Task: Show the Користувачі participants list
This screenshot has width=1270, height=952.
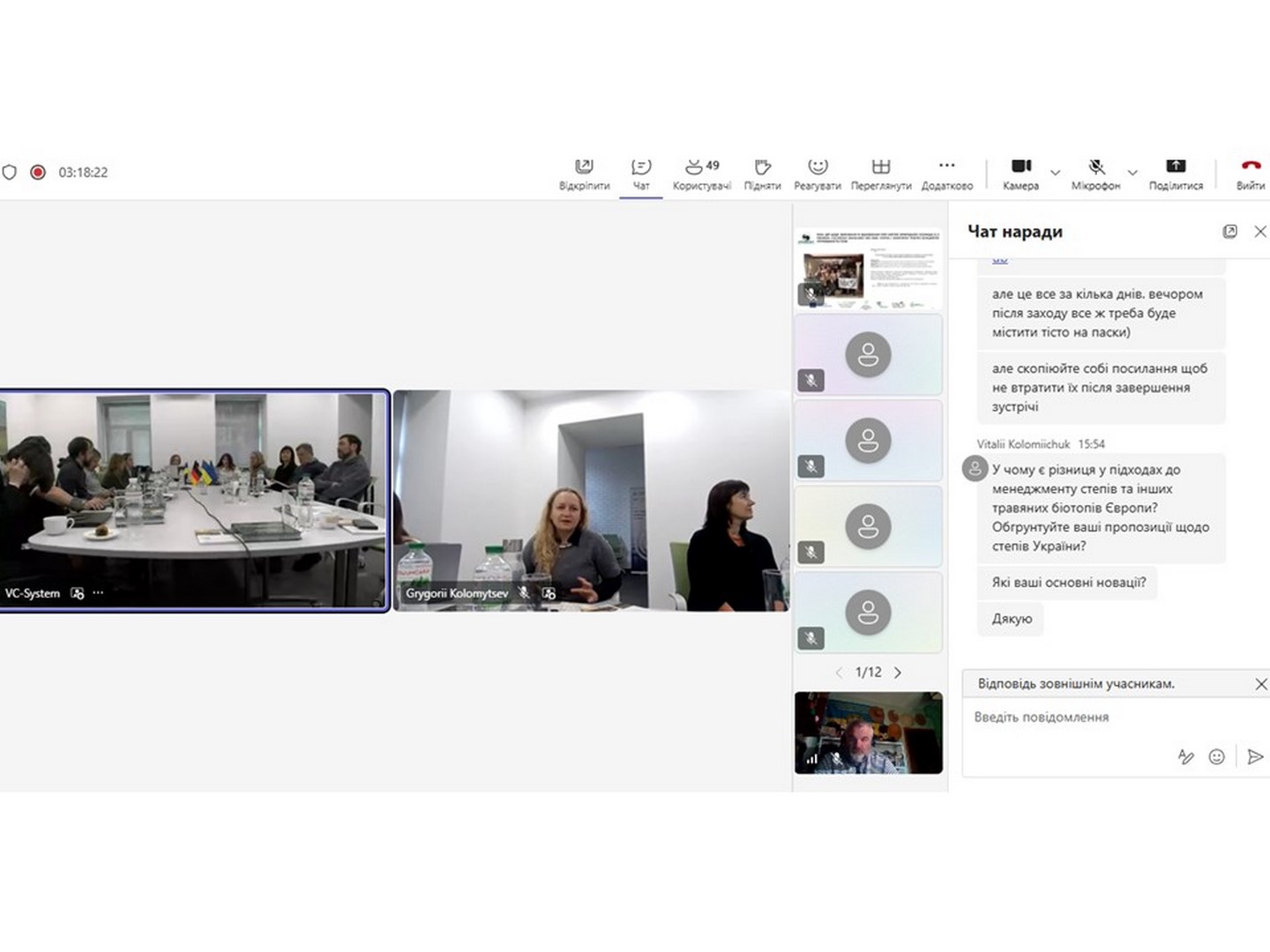Action: [701, 173]
